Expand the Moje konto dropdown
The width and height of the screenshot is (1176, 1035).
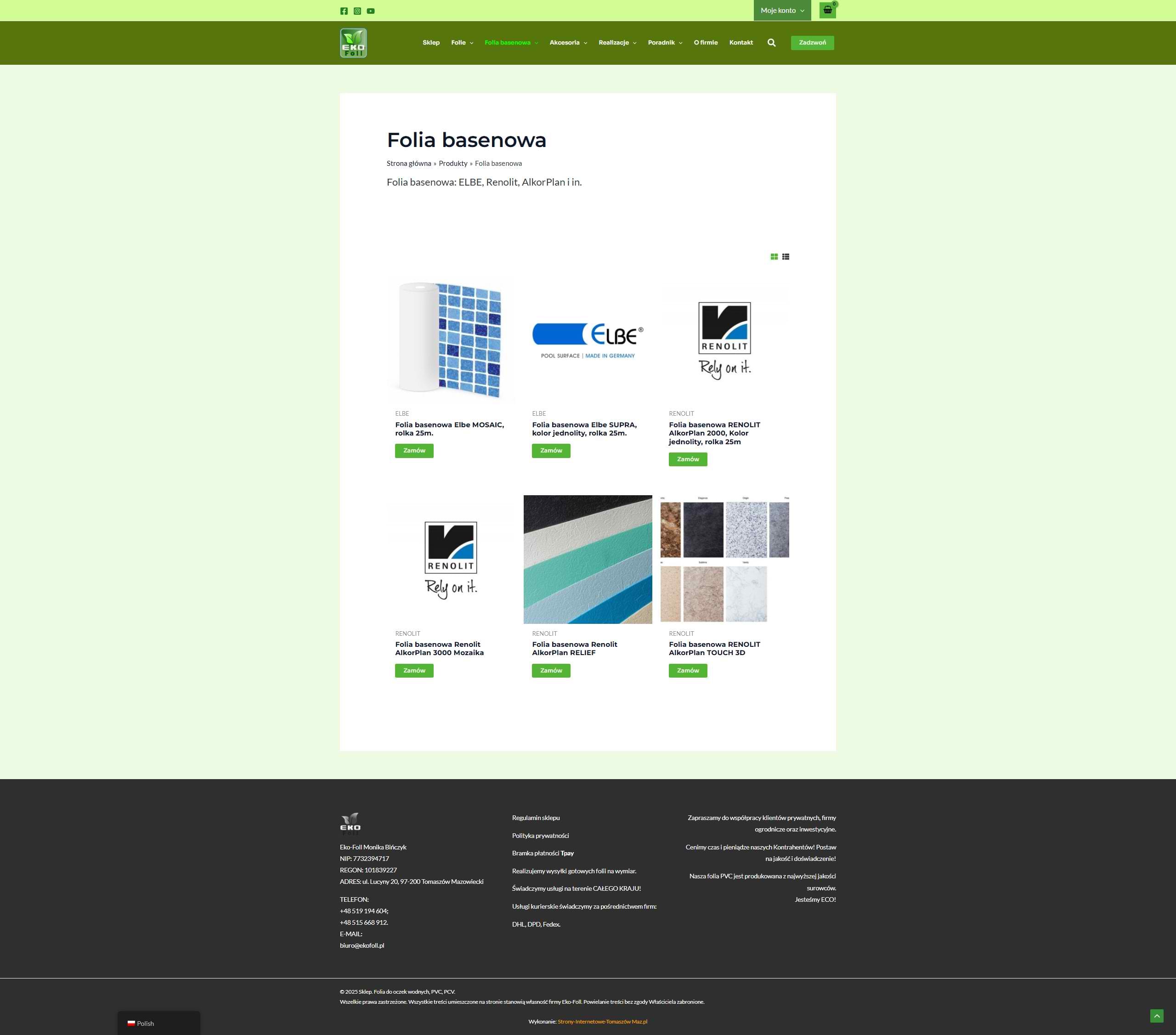coord(782,11)
